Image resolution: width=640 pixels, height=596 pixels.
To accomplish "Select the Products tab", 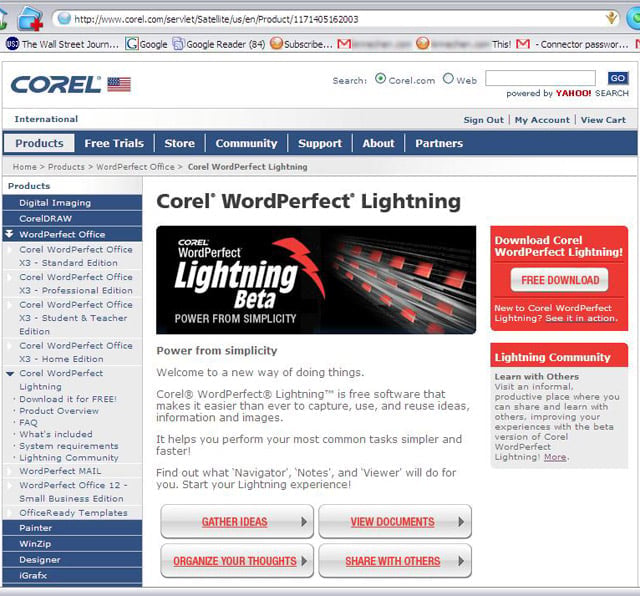I will click(x=39, y=143).
